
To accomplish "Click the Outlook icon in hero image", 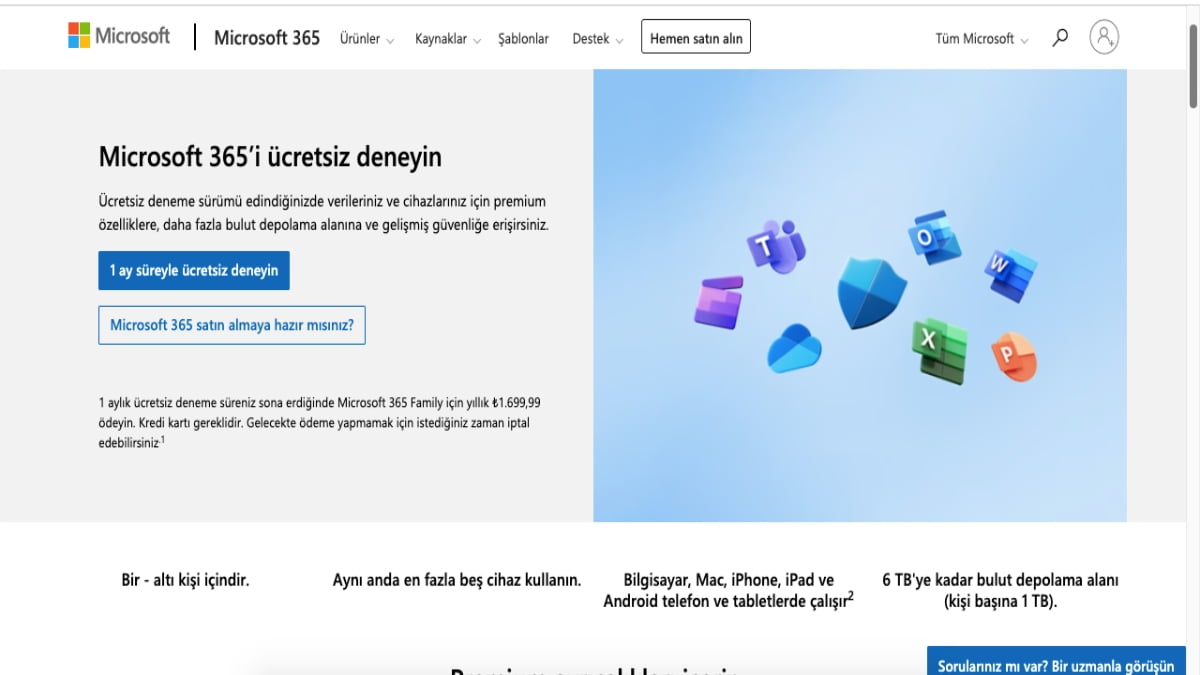I will pyautogui.click(x=933, y=238).
